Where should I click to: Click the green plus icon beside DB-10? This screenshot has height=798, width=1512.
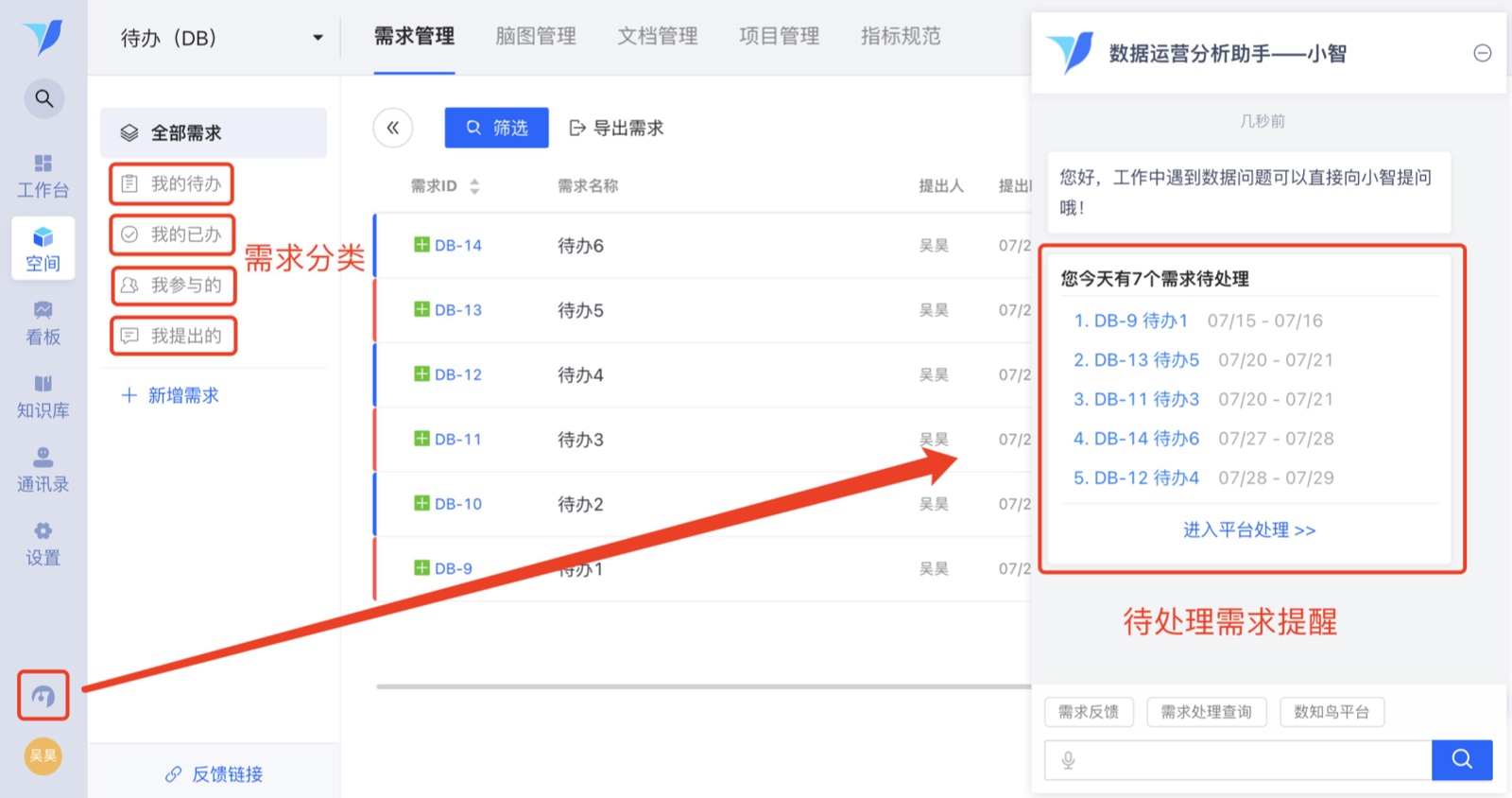point(421,503)
